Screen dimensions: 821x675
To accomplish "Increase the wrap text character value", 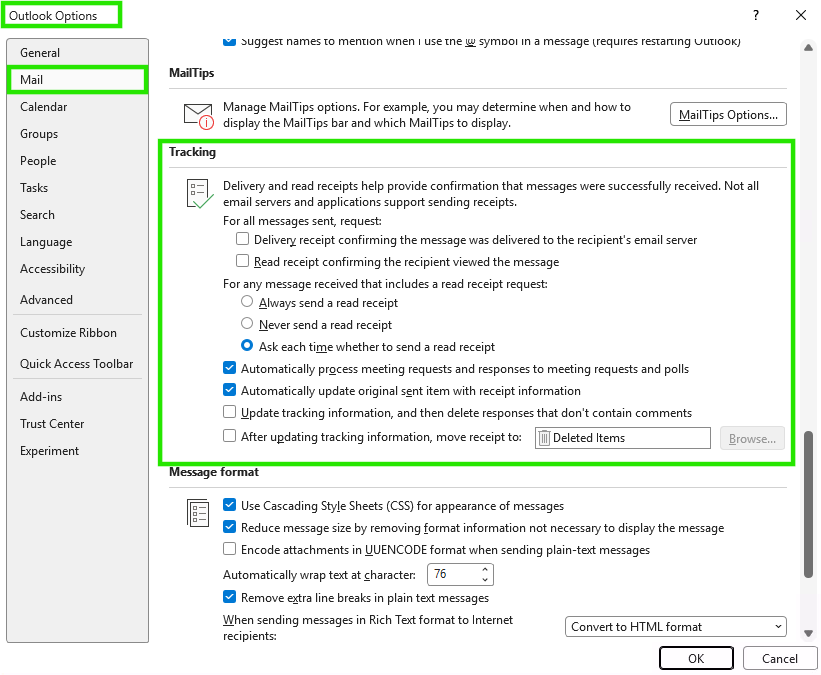I will [x=485, y=569].
